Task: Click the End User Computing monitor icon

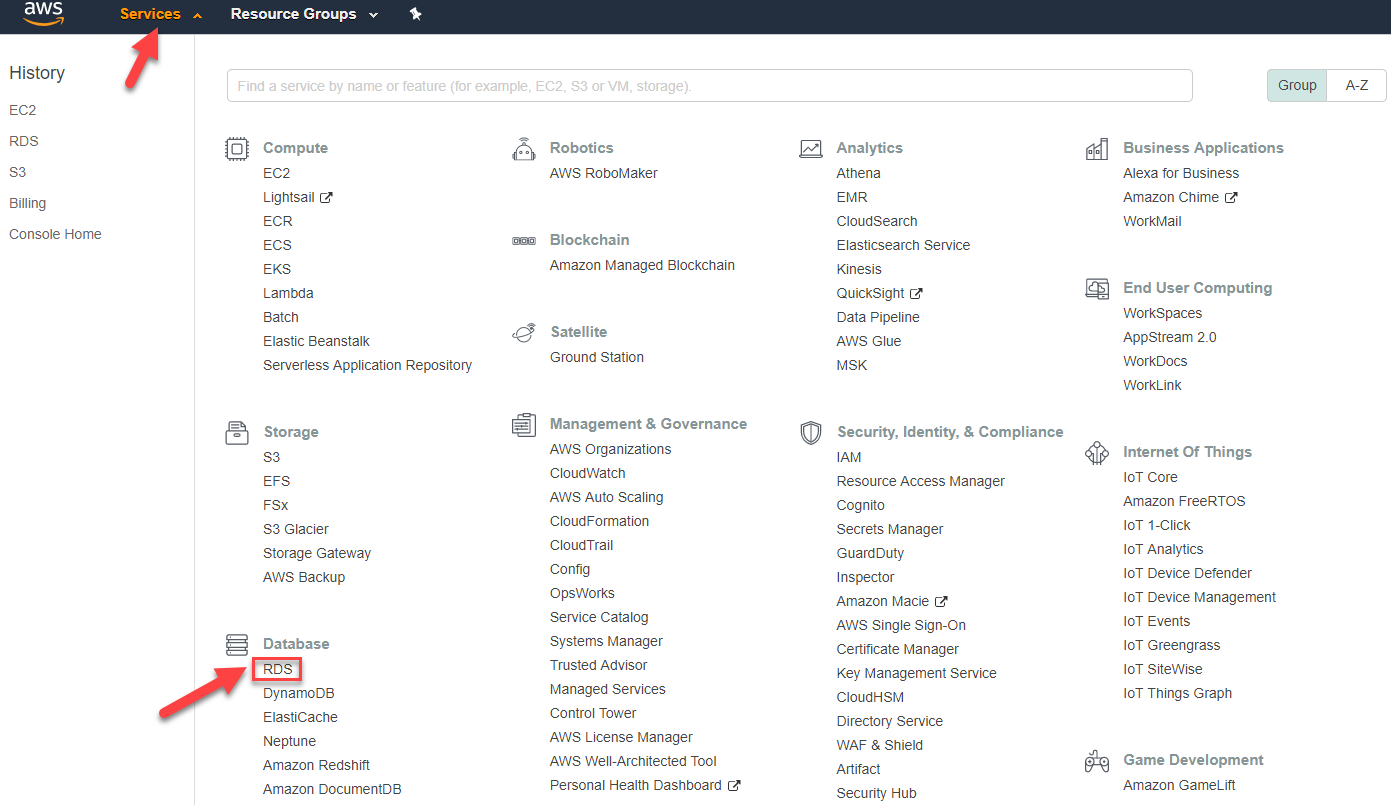Action: click(x=1097, y=289)
